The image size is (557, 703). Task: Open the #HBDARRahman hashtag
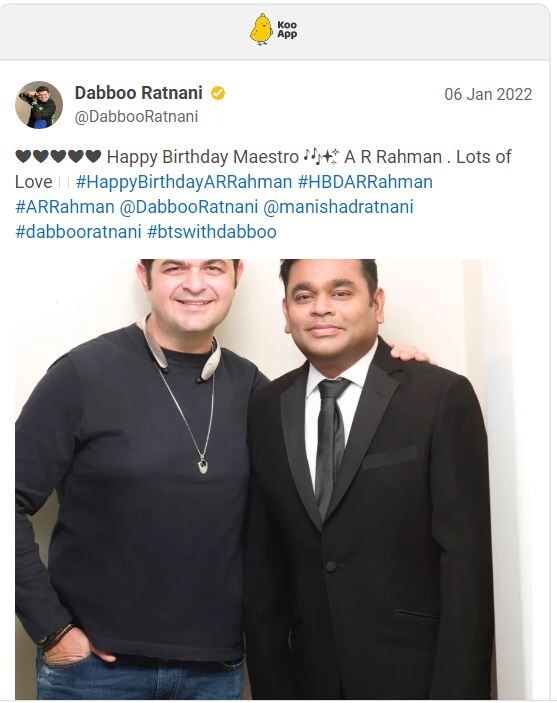pyautogui.click(x=365, y=182)
